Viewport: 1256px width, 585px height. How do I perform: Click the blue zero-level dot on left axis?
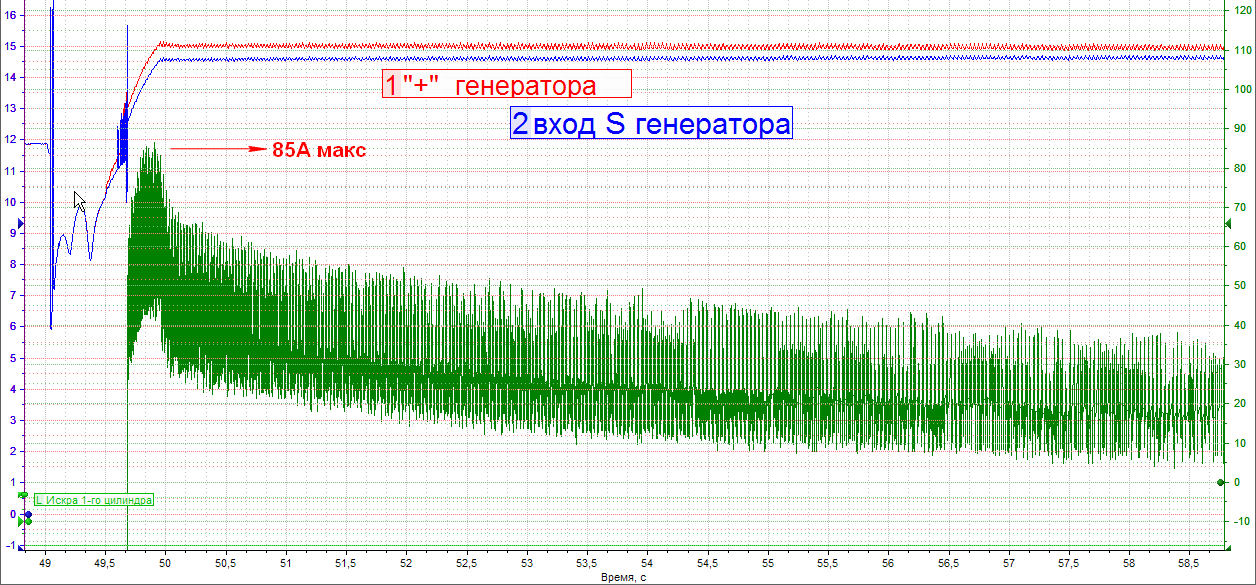pos(28,514)
